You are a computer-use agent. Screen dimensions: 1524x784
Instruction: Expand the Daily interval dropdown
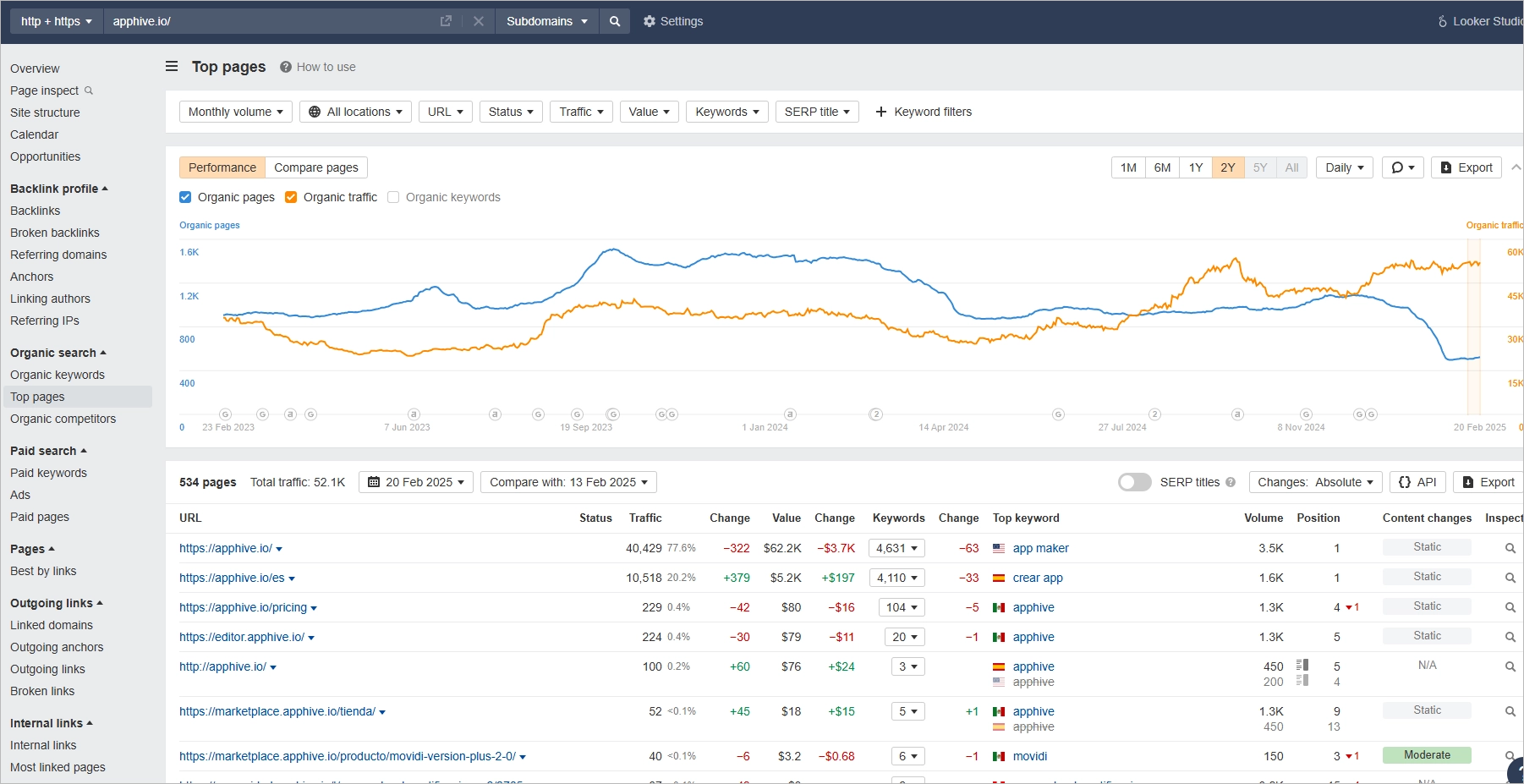tap(1343, 167)
